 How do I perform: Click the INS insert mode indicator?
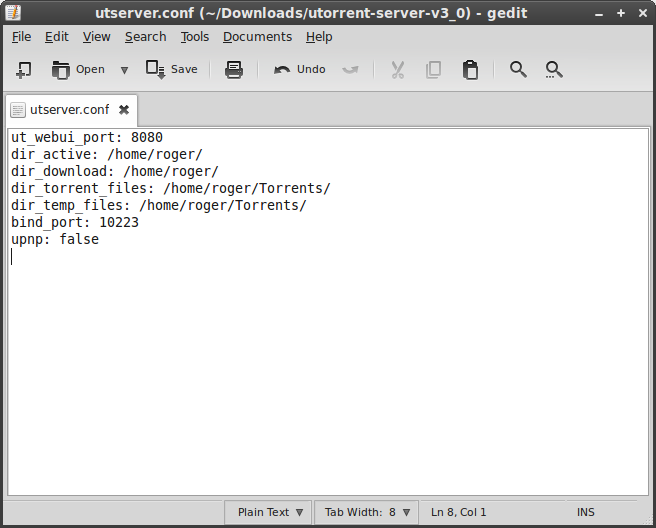(585, 512)
